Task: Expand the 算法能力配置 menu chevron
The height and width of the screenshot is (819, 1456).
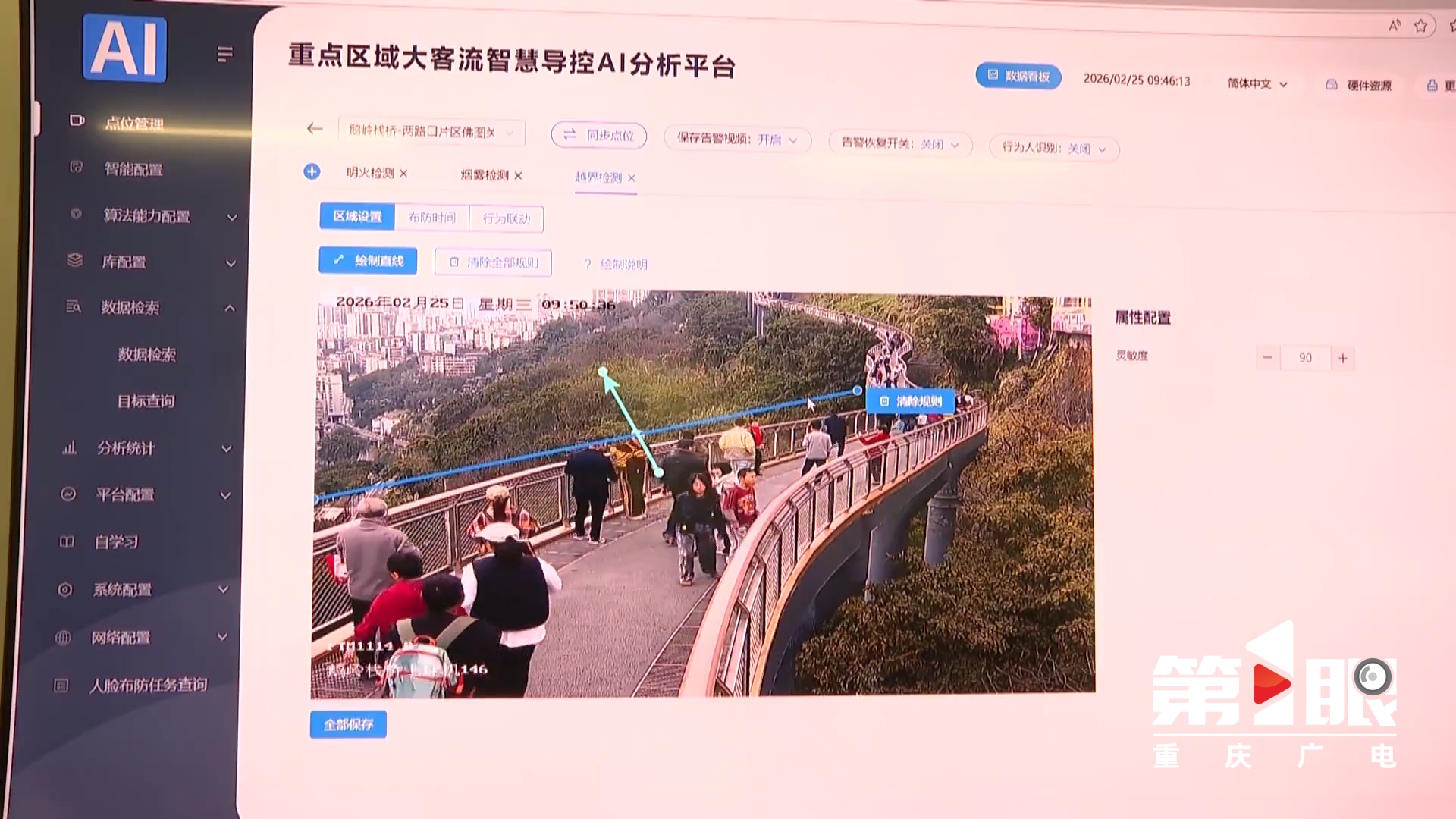Action: 231,215
